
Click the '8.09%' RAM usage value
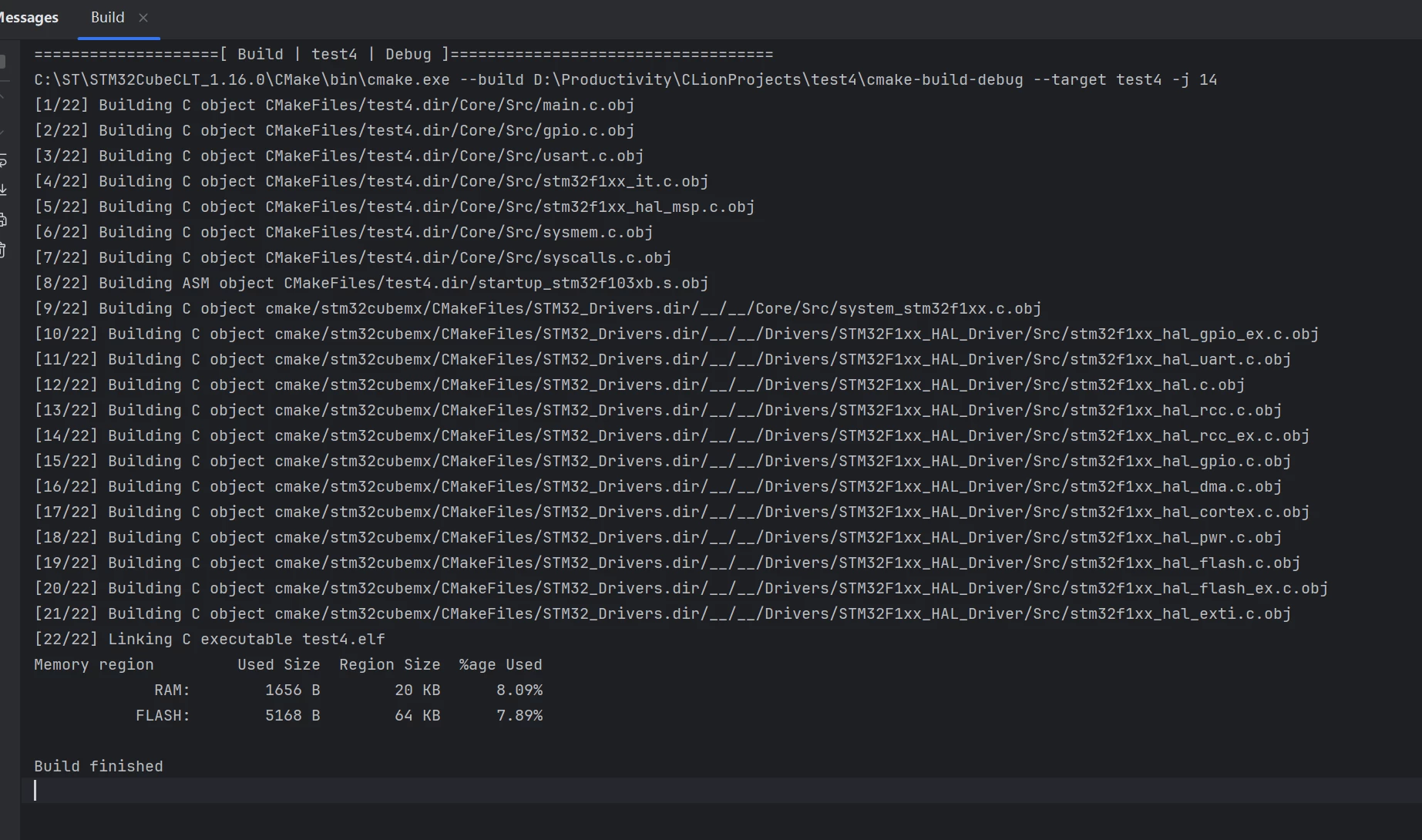519,690
